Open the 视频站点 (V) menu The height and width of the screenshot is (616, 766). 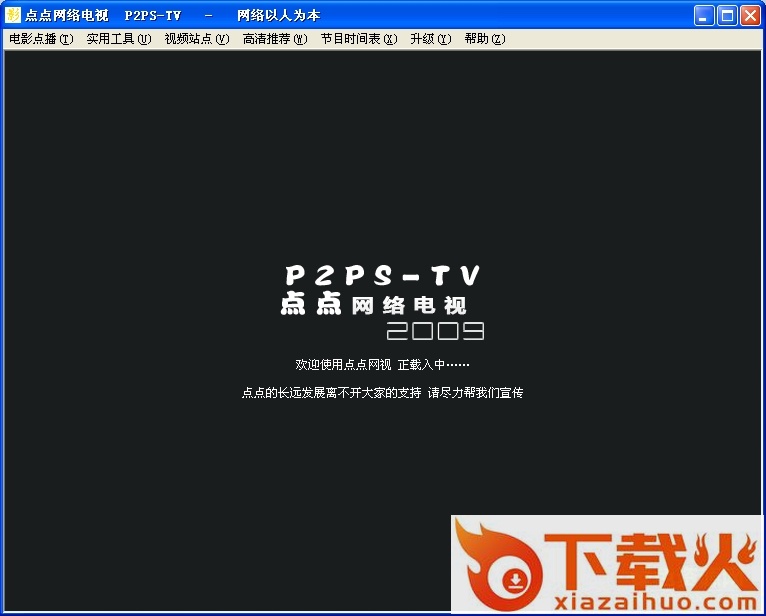(197, 39)
